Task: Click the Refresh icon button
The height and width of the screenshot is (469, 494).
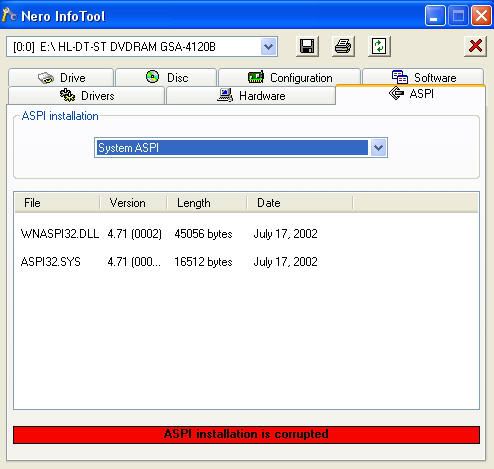Action: (379, 46)
